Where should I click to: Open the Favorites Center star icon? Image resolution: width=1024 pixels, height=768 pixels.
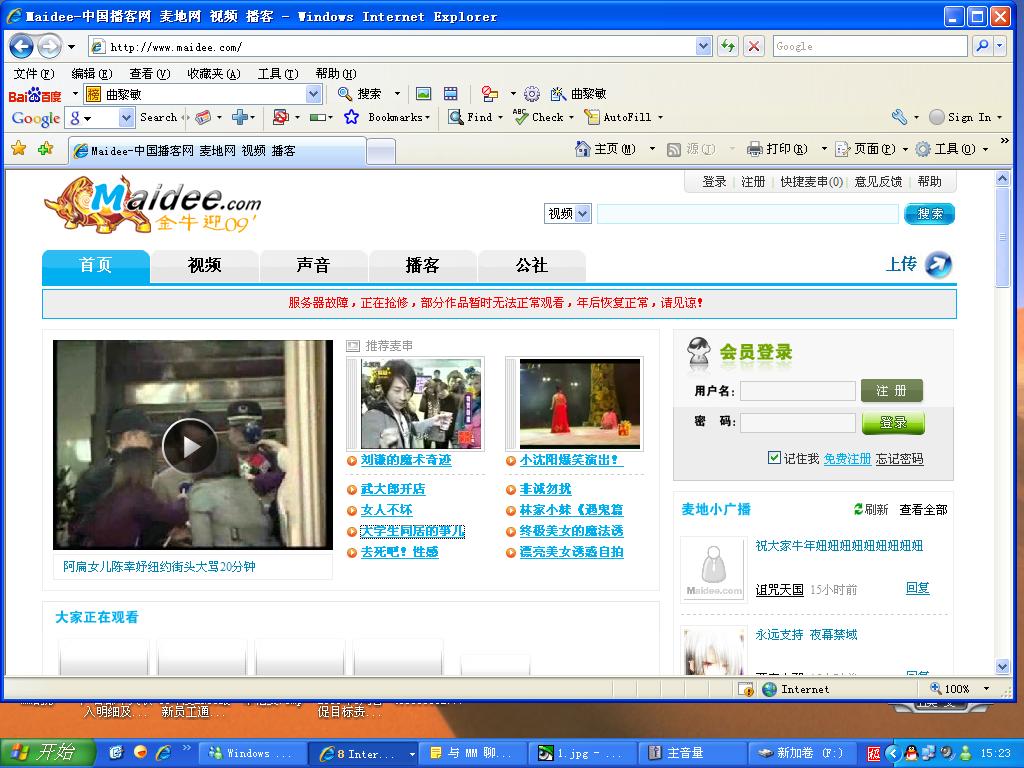tap(18, 149)
